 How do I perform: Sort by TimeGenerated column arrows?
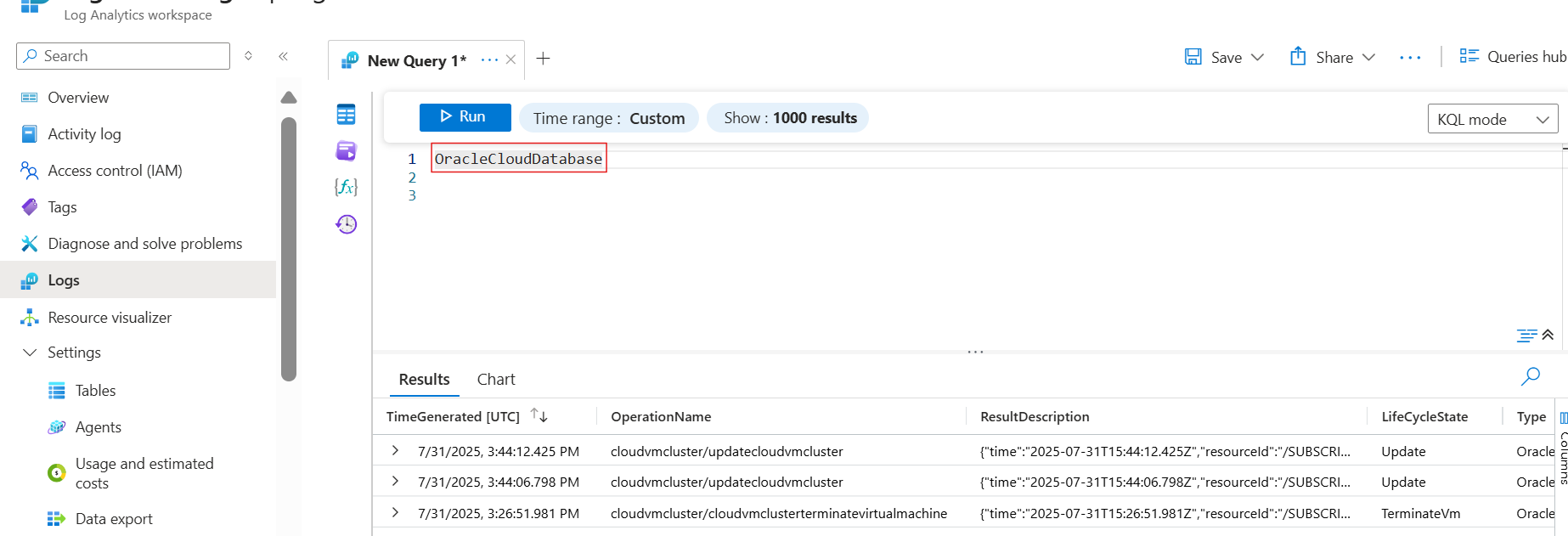point(539,415)
